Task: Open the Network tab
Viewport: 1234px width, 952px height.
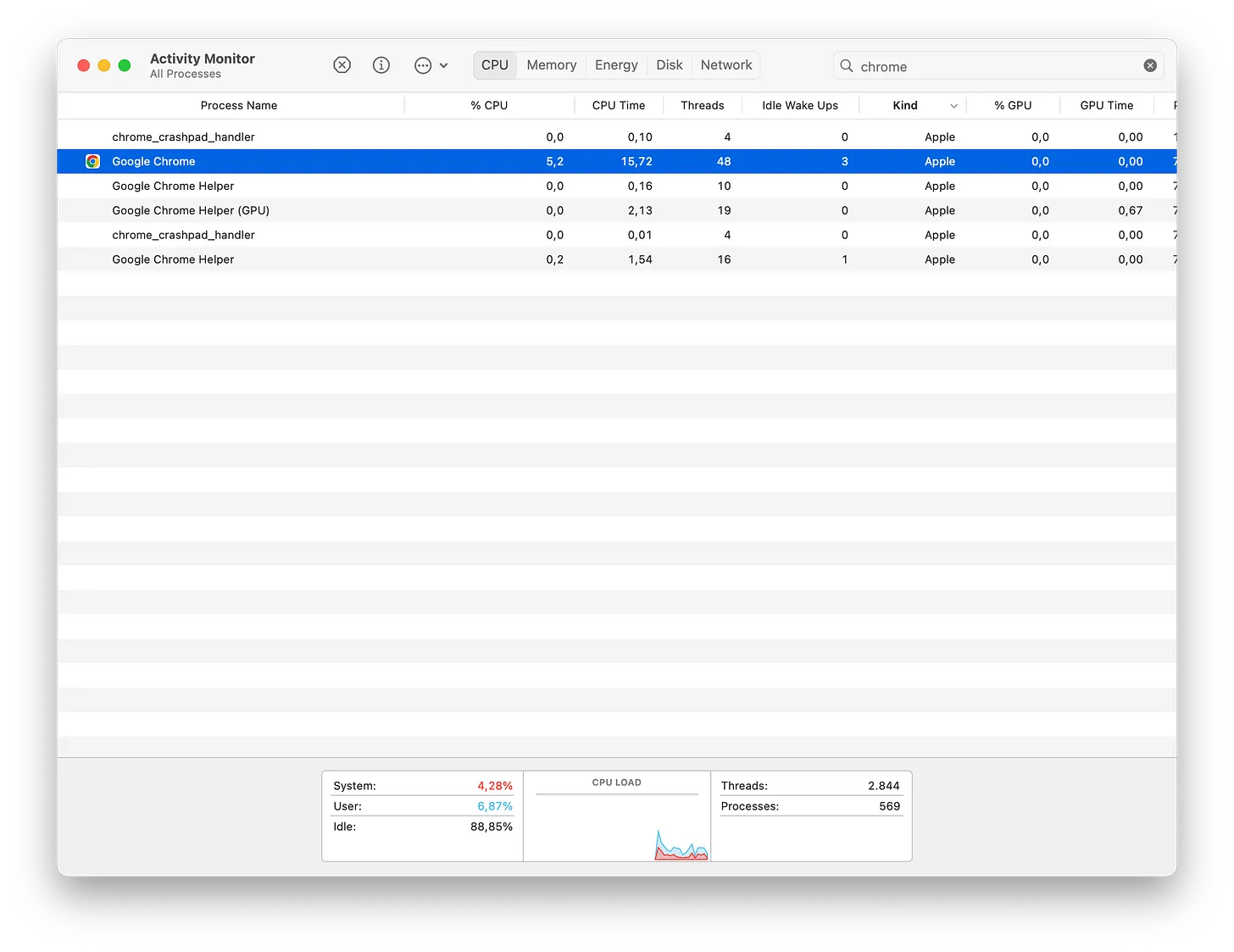Action: pyautogui.click(x=726, y=65)
